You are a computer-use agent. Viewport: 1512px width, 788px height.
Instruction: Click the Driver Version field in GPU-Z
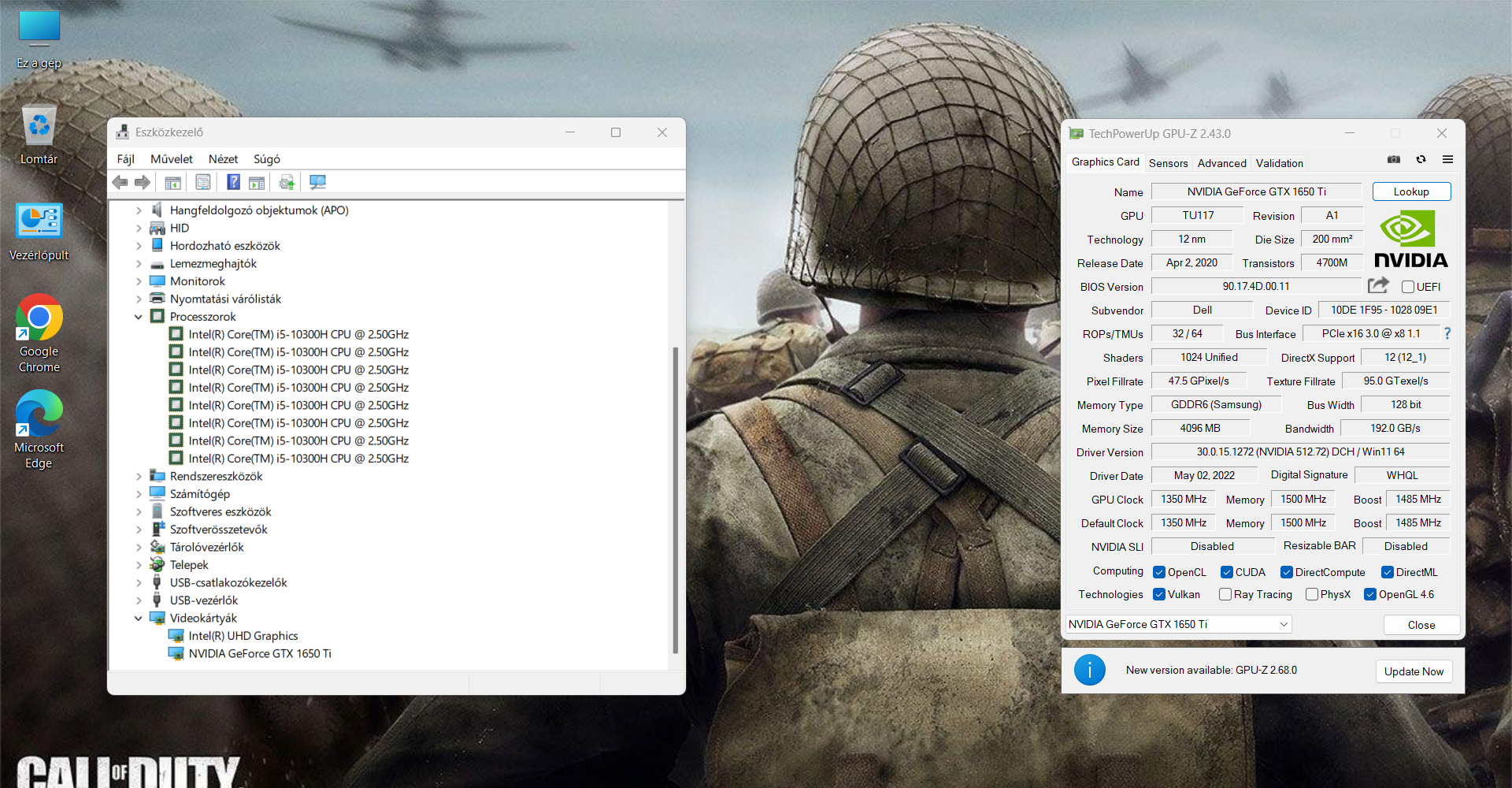pos(1300,452)
